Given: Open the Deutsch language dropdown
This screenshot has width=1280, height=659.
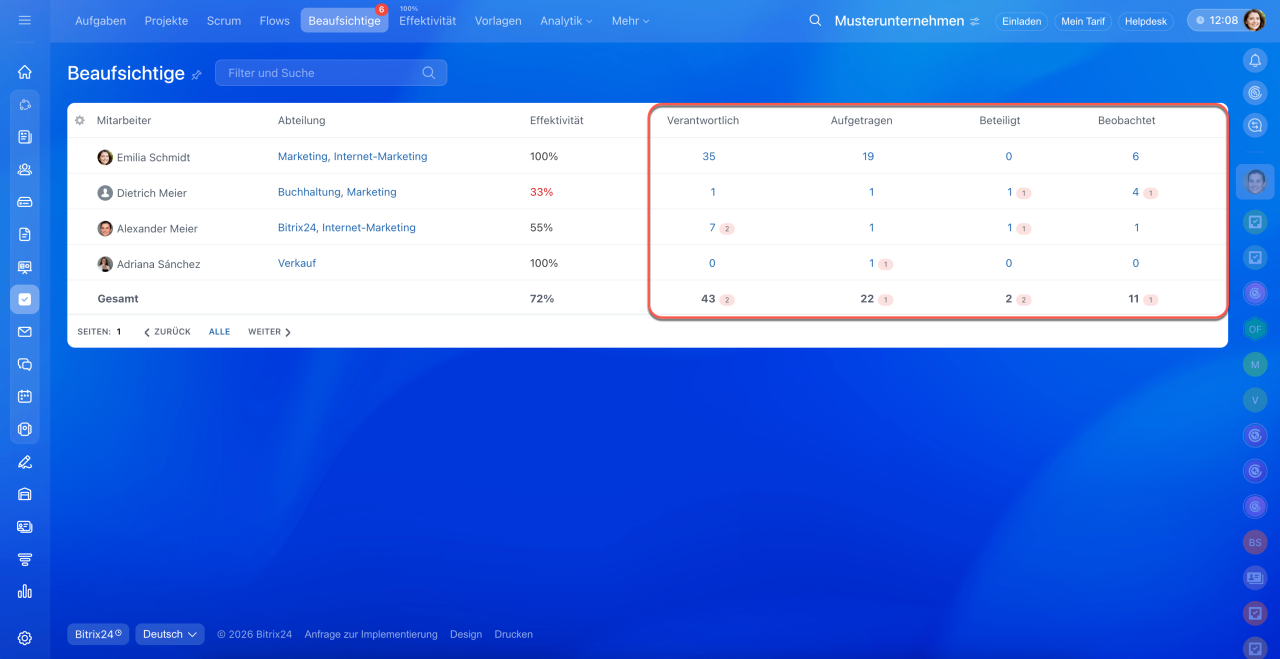Looking at the screenshot, I should (x=170, y=634).
